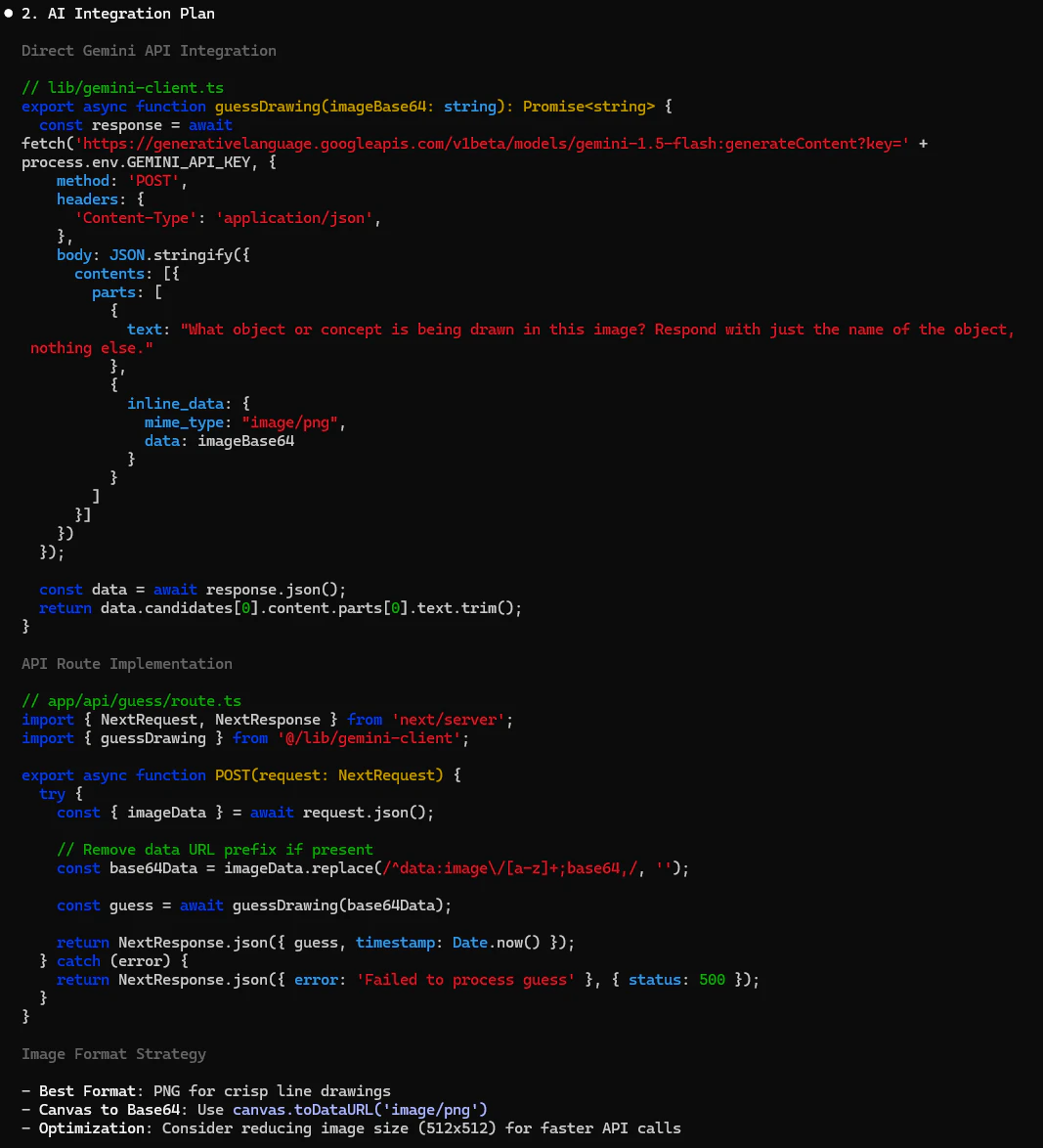
Task: Click the 'body: JSON.stringify({' line
Action: (152, 255)
